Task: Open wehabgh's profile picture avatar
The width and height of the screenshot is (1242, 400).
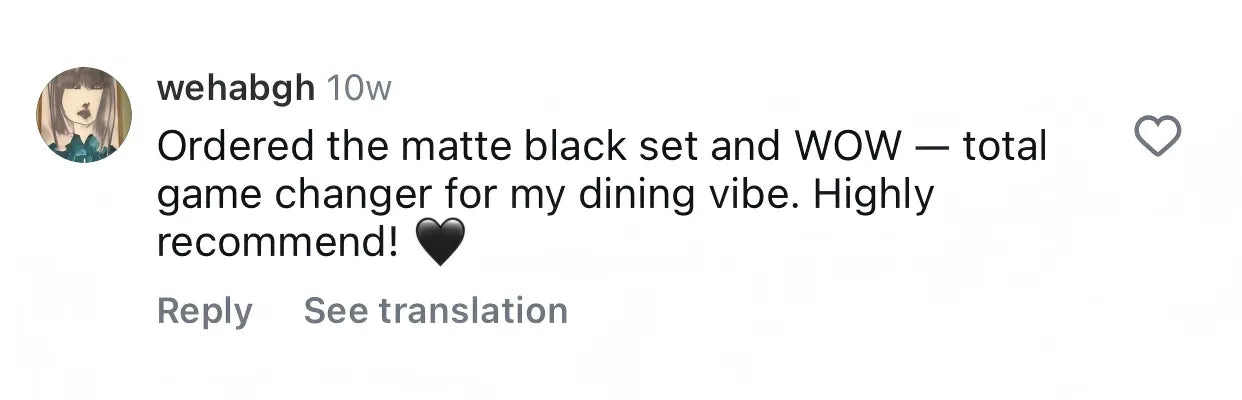Action: (x=85, y=115)
